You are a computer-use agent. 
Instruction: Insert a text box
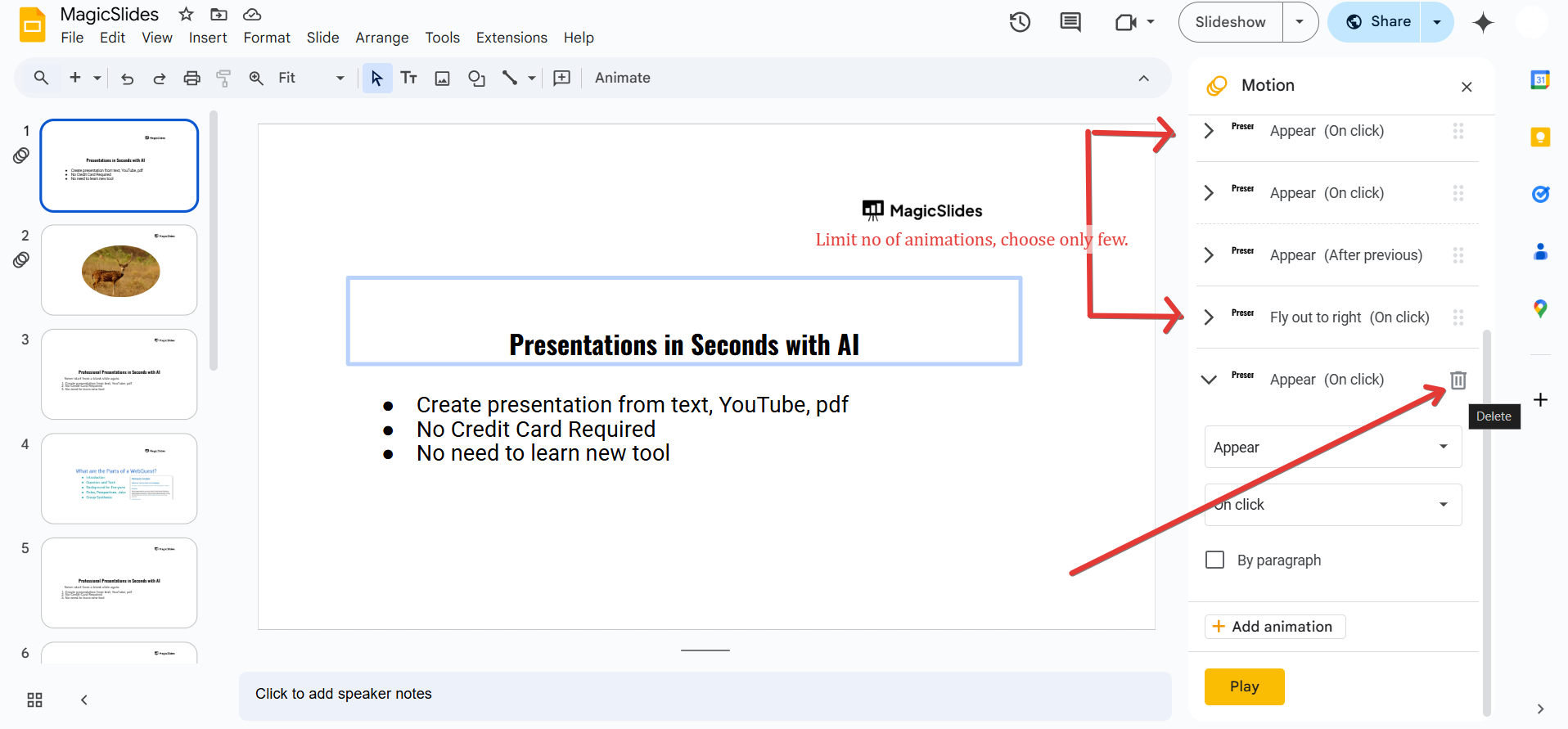(x=409, y=78)
